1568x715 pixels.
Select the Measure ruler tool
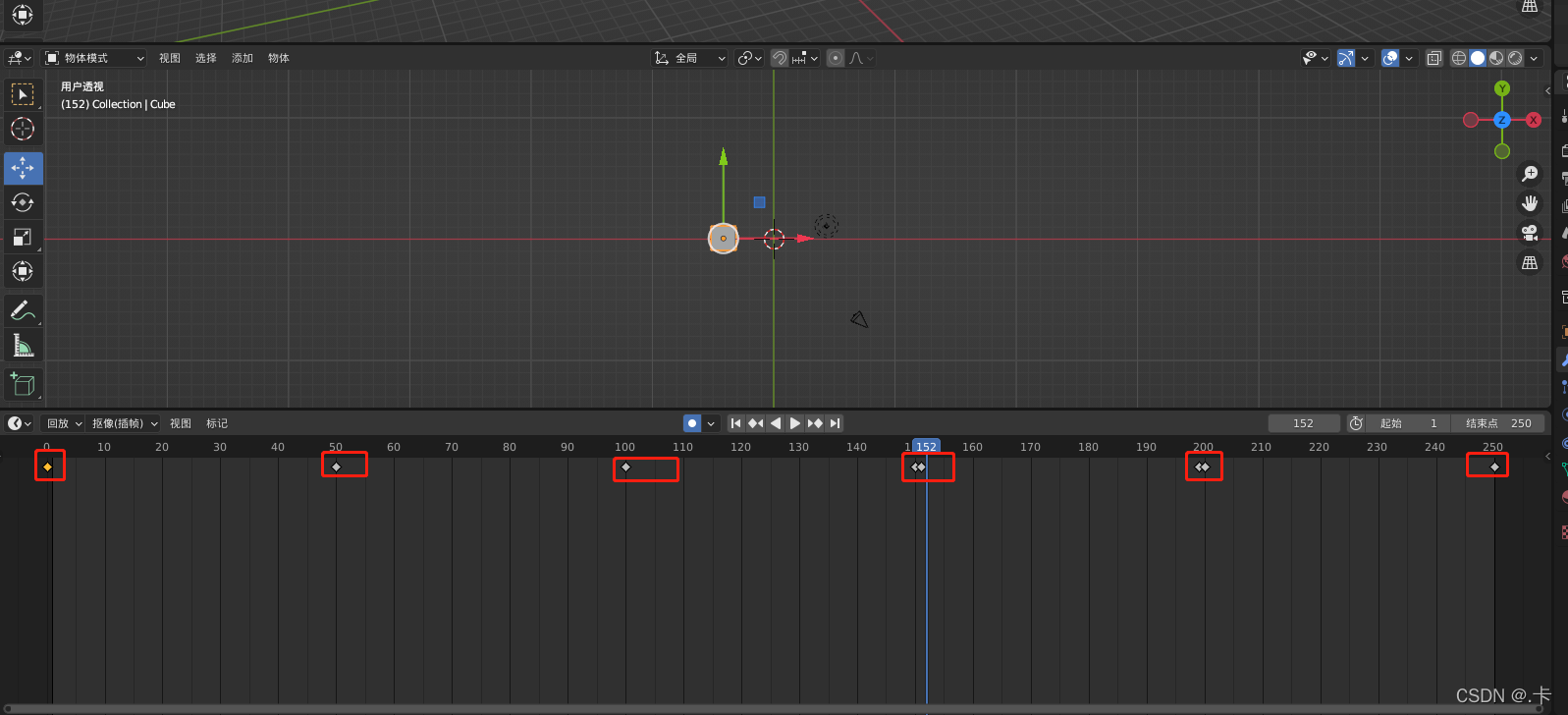23,345
